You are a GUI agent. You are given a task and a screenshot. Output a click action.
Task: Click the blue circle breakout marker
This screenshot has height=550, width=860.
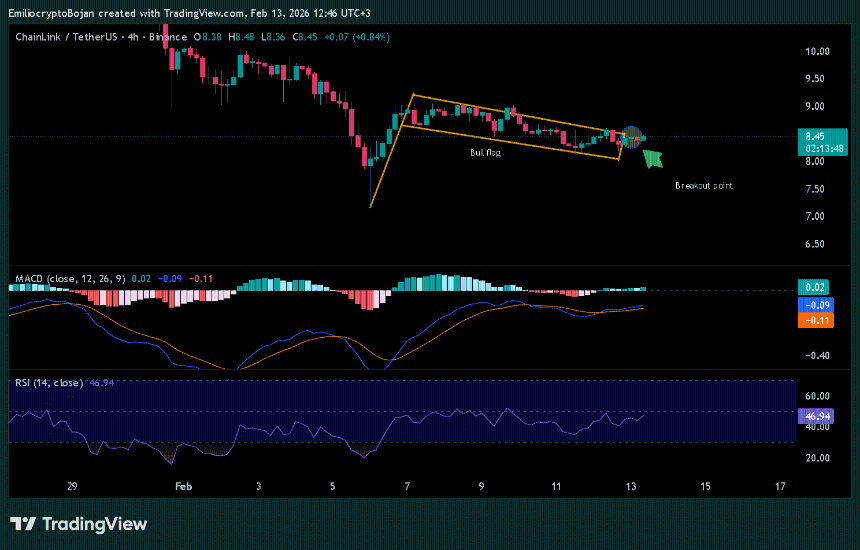point(632,136)
